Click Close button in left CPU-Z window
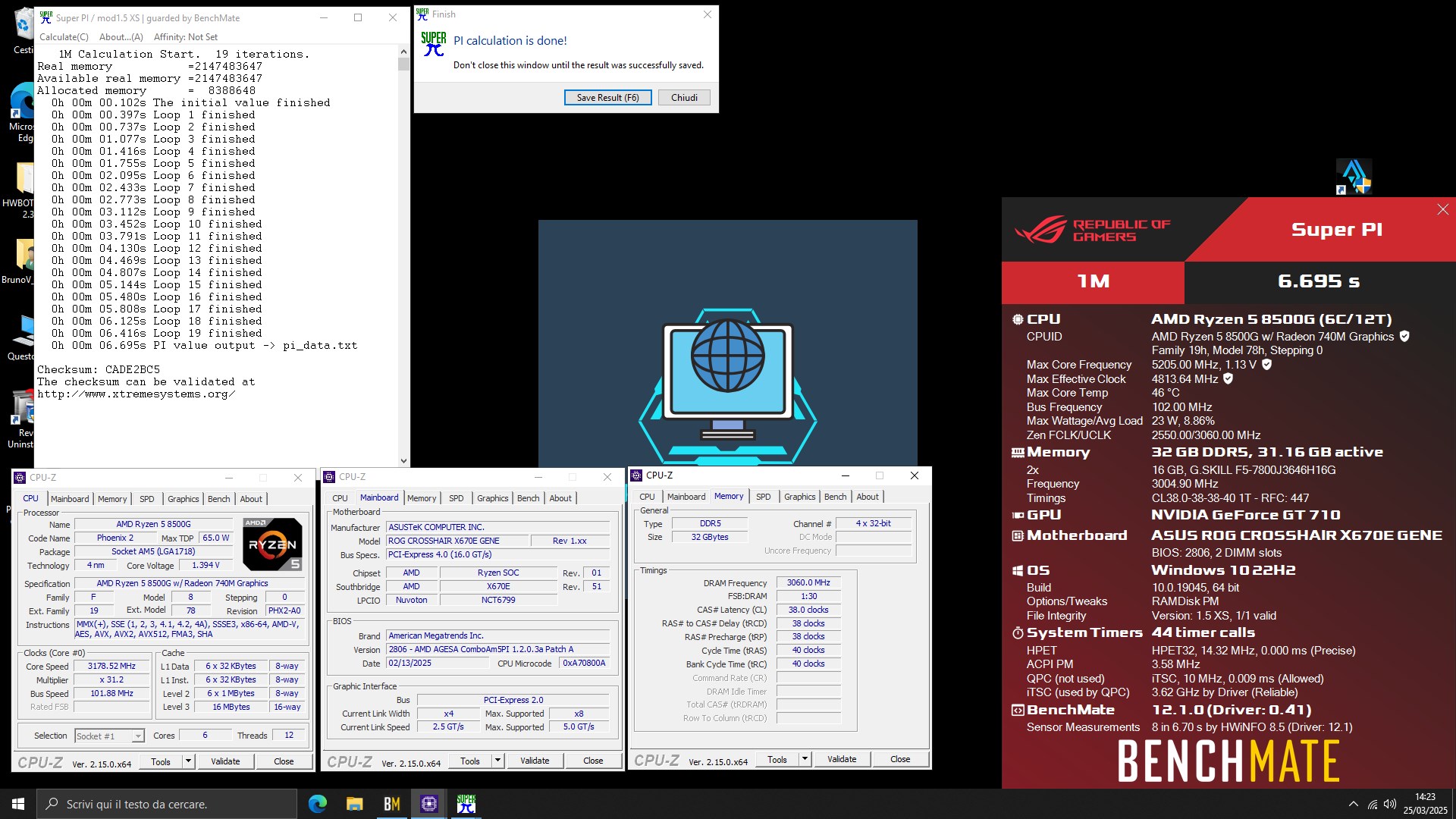 [x=284, y=761]
